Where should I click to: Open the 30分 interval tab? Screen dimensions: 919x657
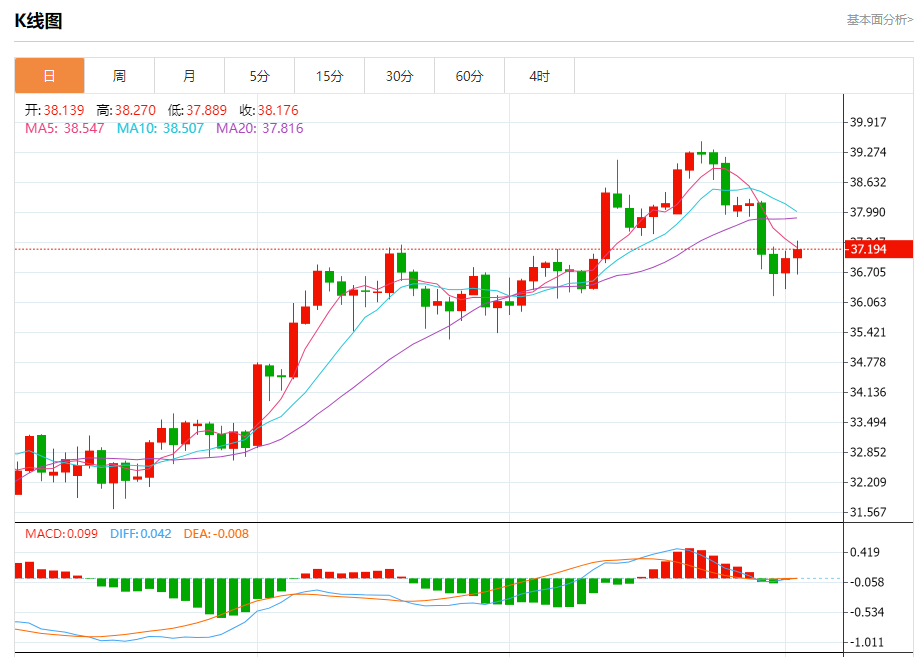[400, 76]
